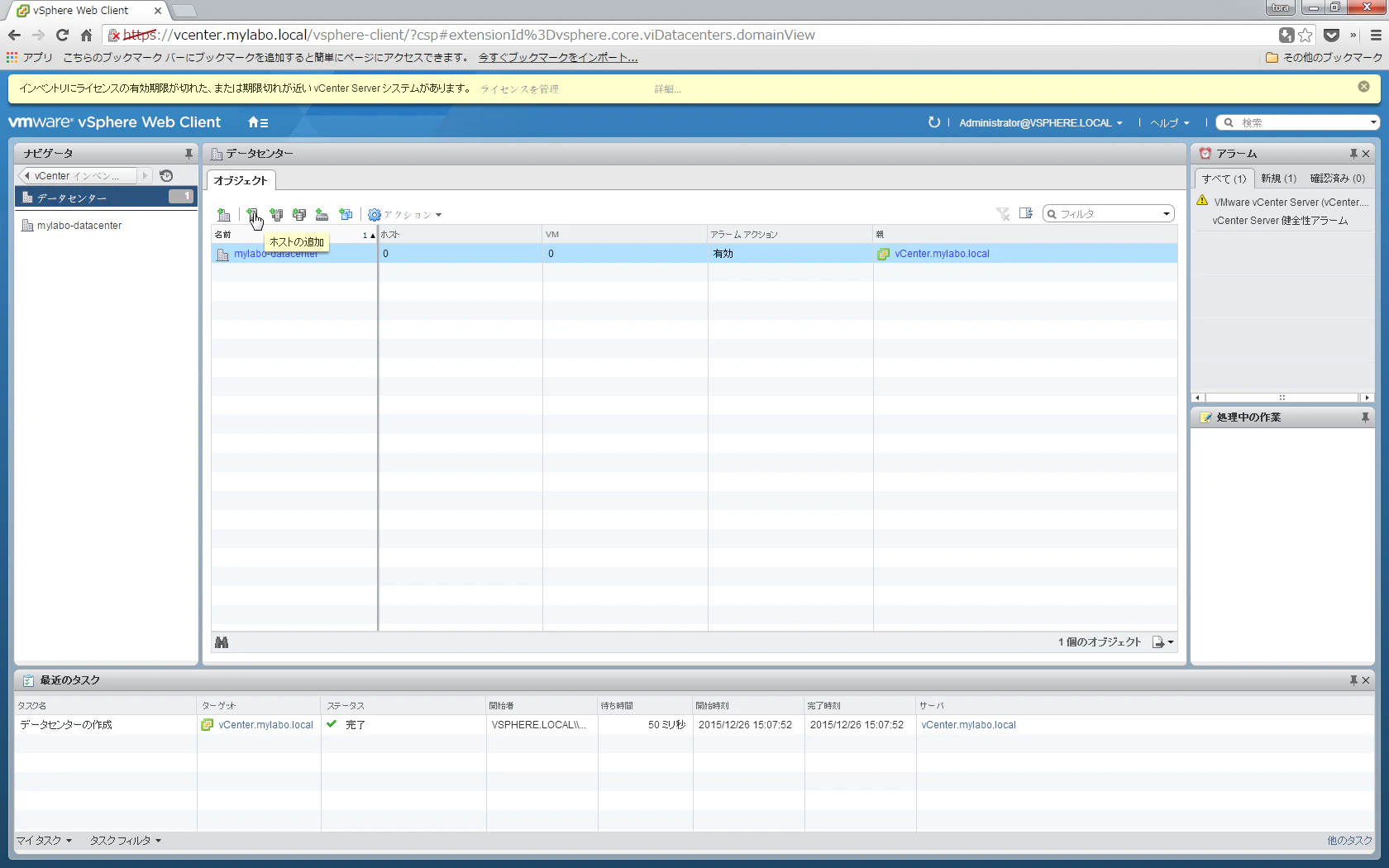Viewport: 1389px width, 868px height.
Task: Sort by the アラーム アクション column header
Action: click(x=790, y=235)
